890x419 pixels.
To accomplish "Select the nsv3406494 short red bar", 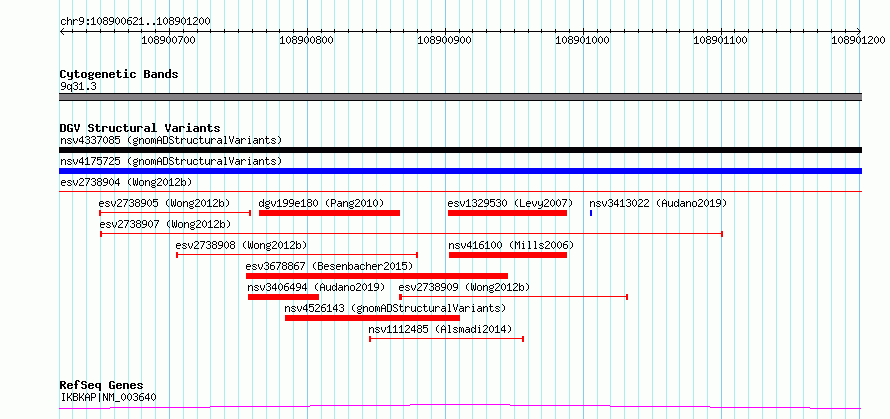I will point(283,297).
